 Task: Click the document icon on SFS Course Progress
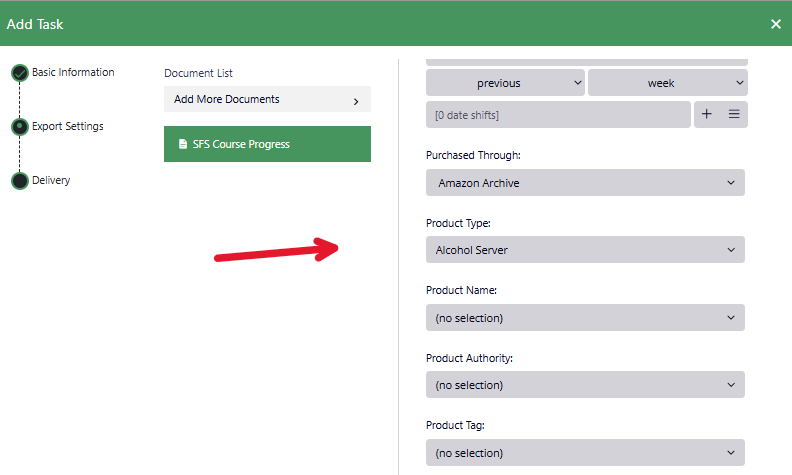coord(182,144)
